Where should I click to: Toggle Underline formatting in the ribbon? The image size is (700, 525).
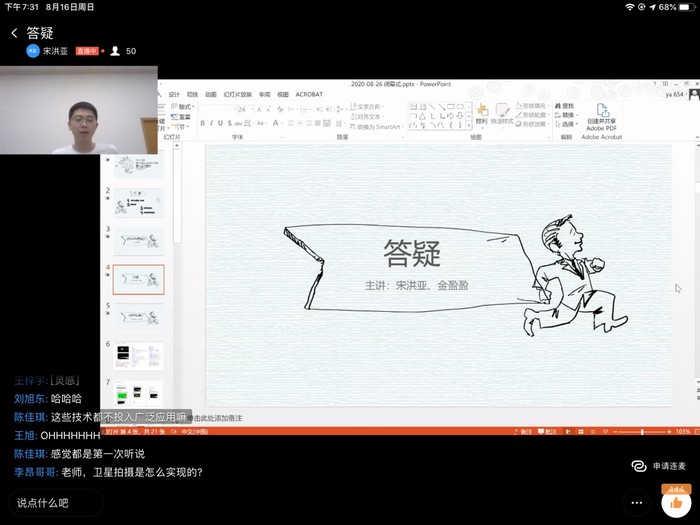coord(220,123)
